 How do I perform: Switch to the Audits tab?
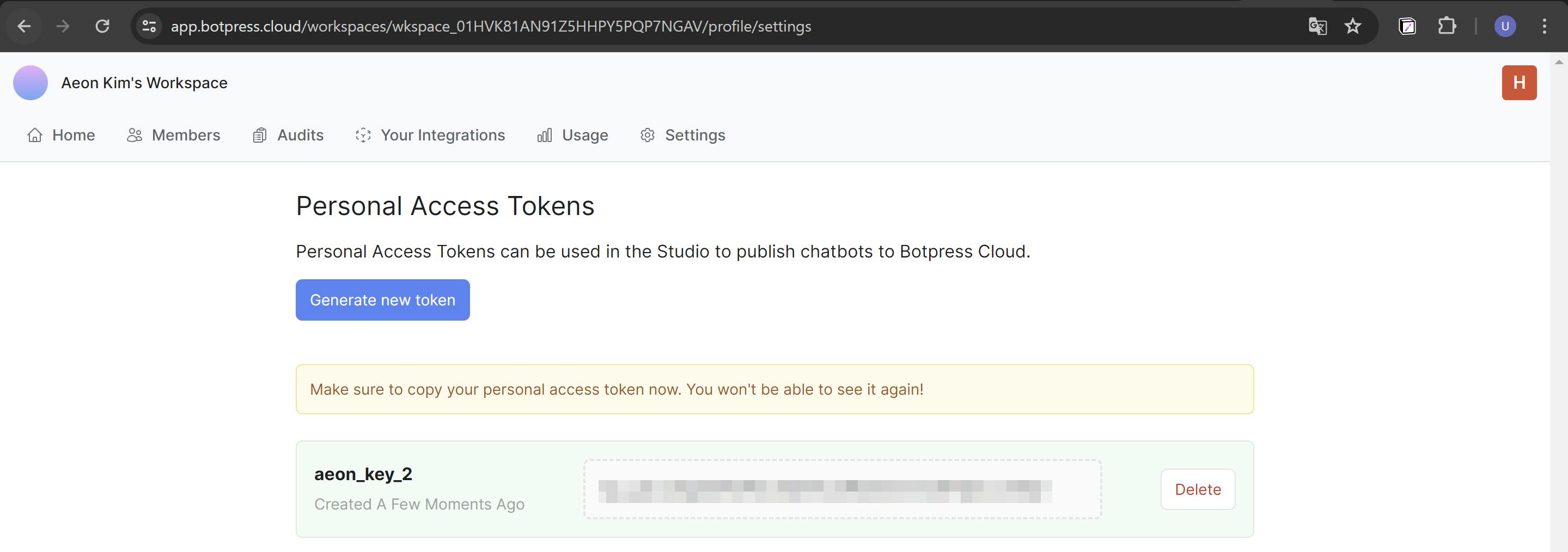point(289,135)
